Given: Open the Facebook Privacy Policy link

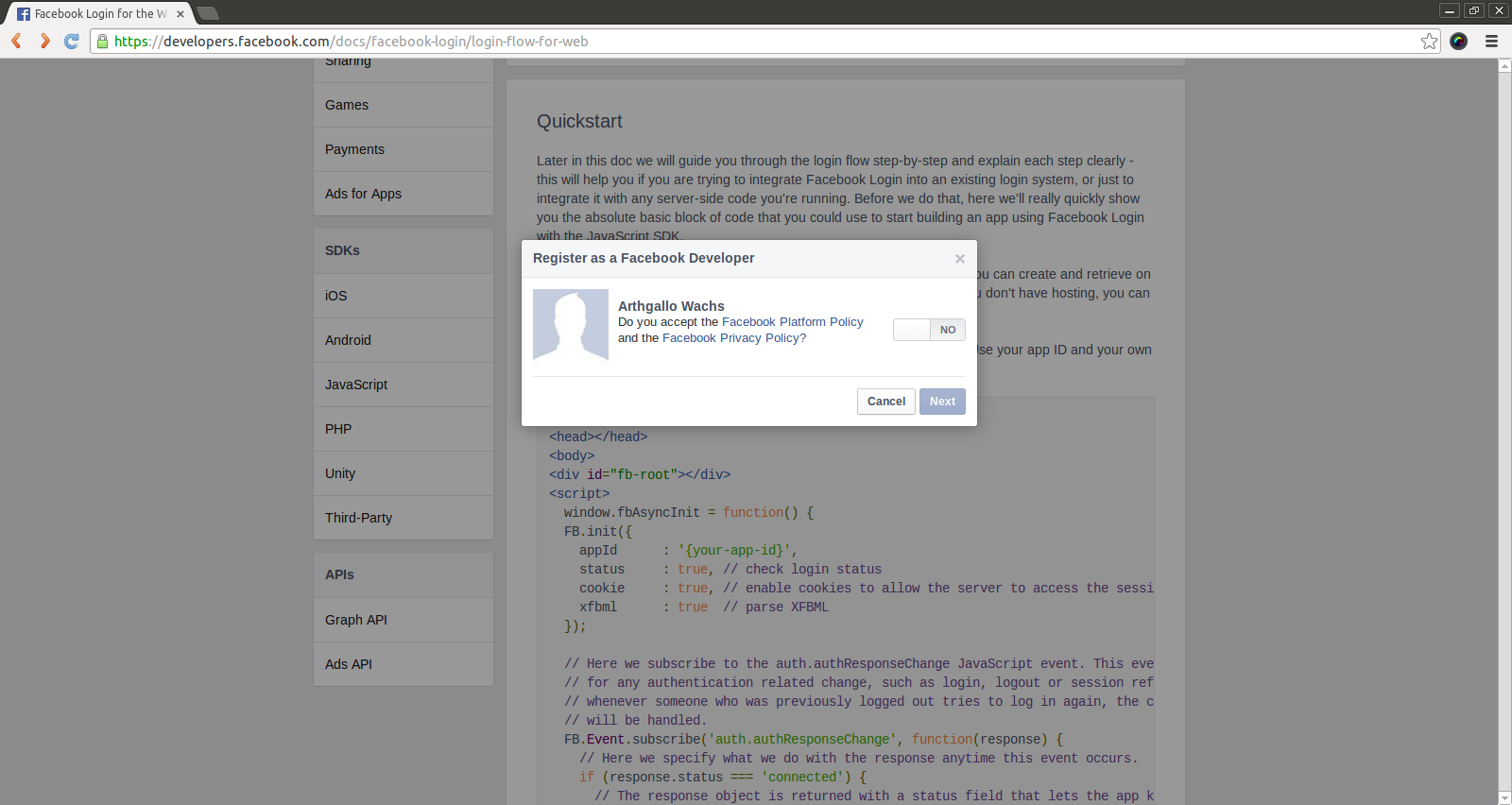Looking at the screenshot, I should (x=734, y=338).
